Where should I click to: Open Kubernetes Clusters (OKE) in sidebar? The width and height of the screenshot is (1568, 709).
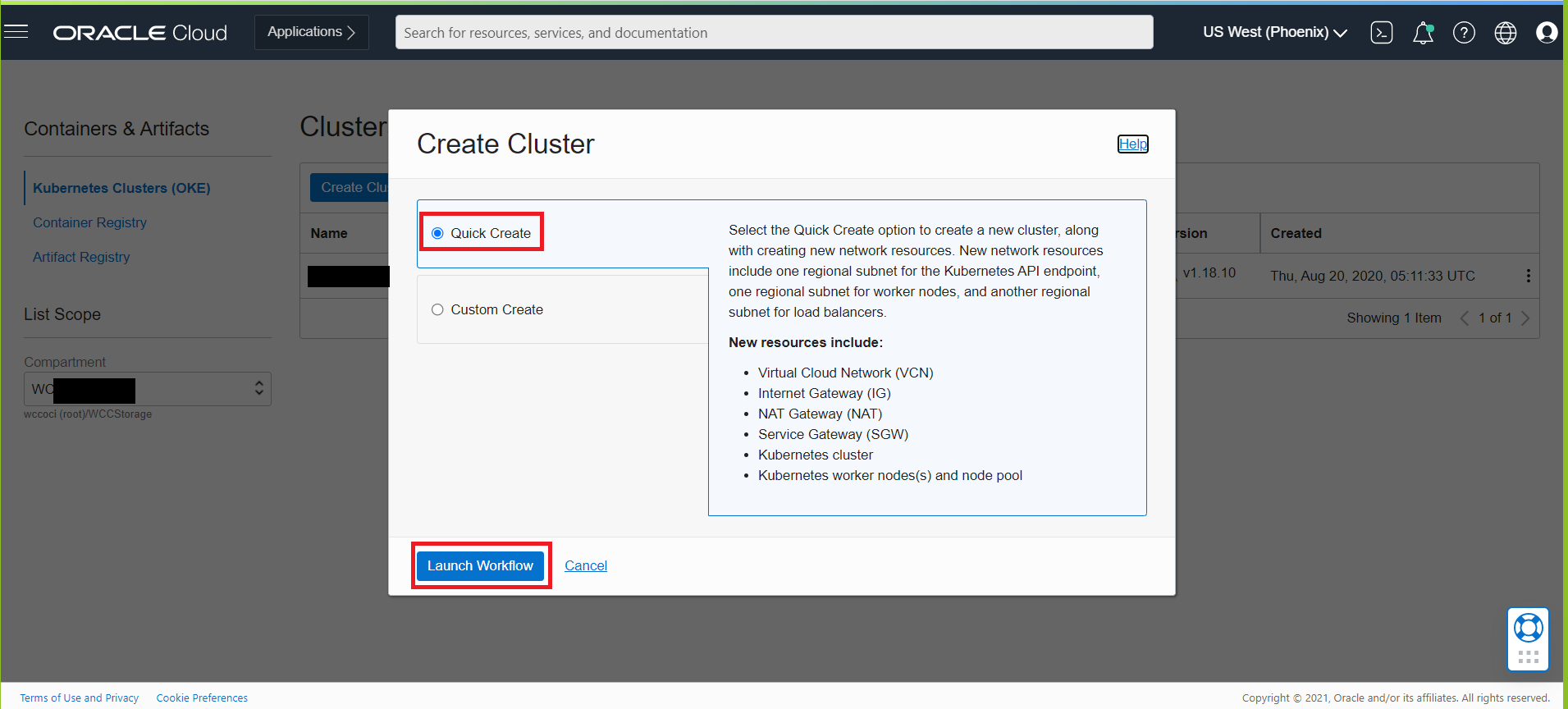pos(121,188)
